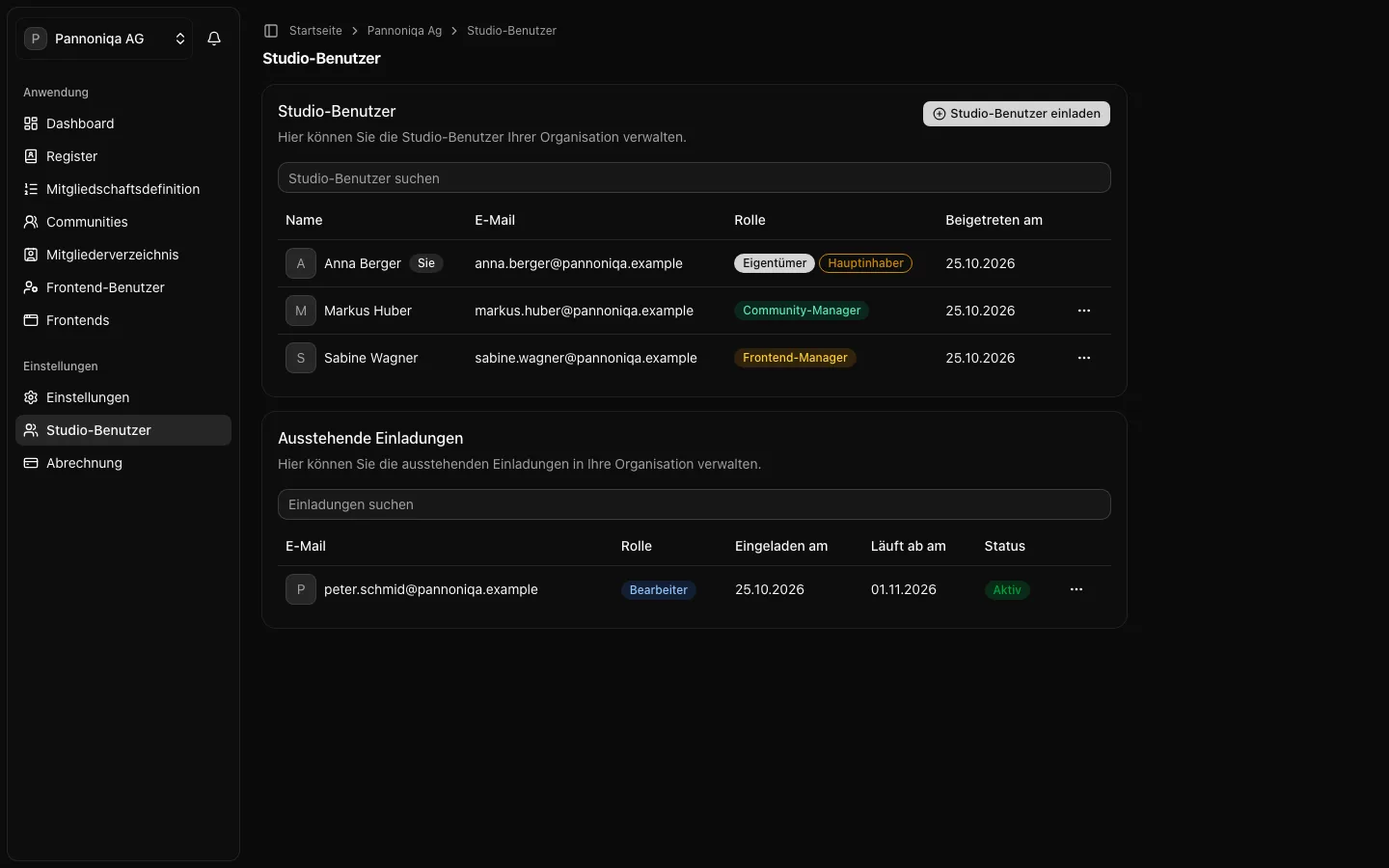Open the notifications bell
This screenshot has height=868, width=1389.
click(214, 39)
